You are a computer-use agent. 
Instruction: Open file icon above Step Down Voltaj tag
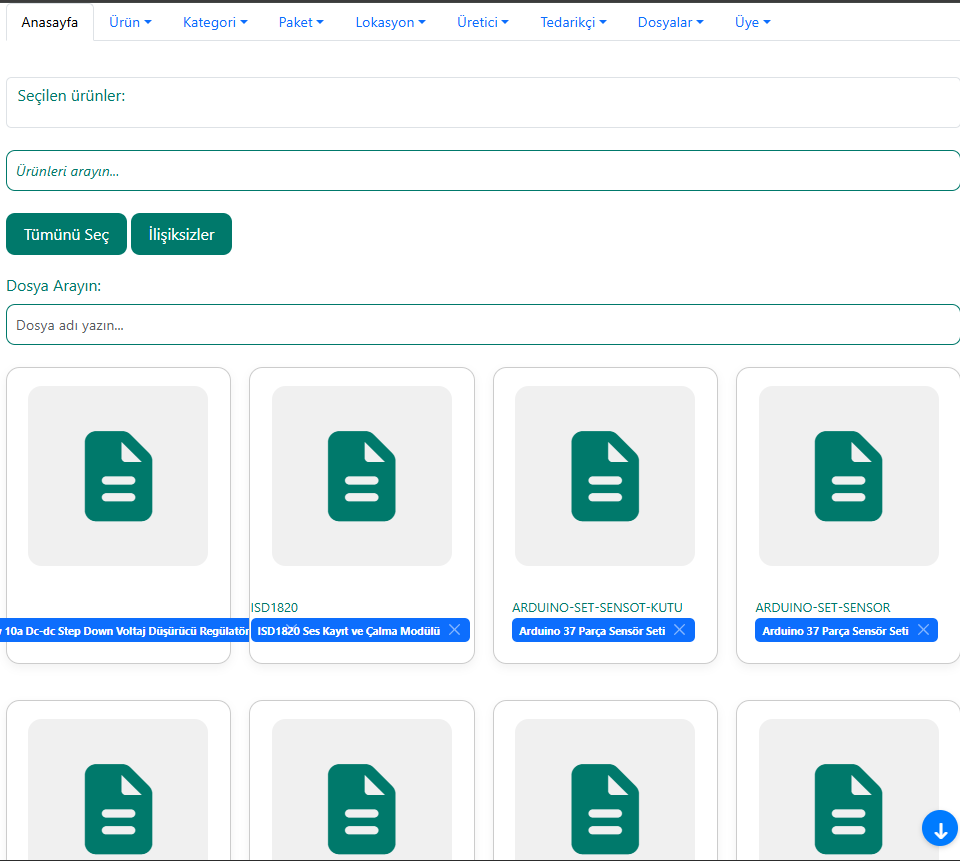click(118, 476)
